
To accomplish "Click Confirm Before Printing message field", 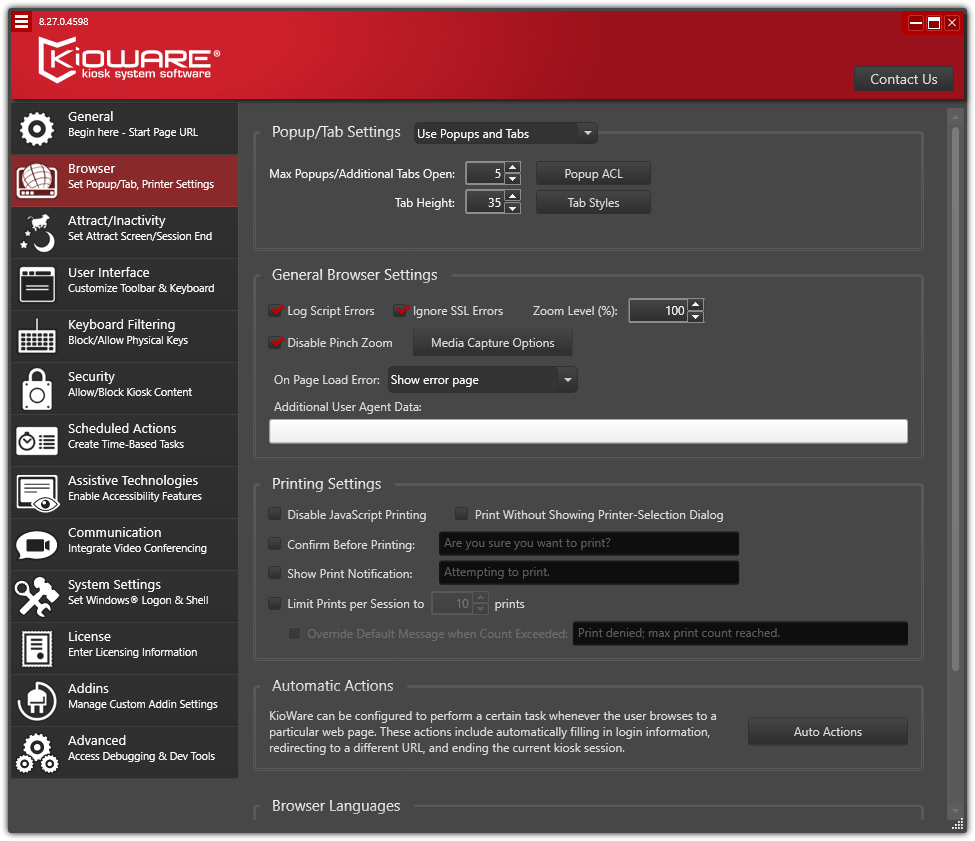I will [x=589, y=543].
